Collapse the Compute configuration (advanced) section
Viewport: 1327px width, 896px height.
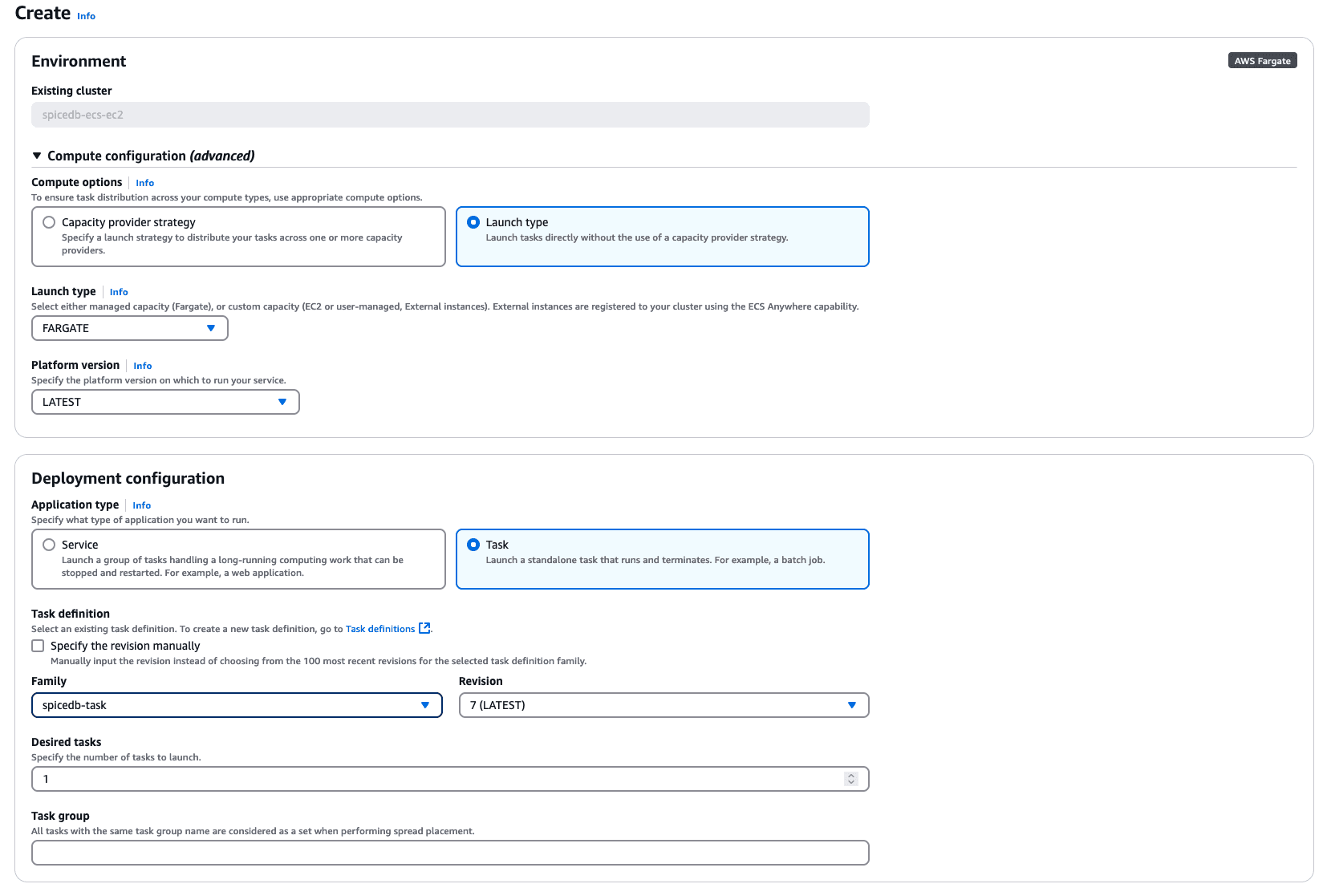coord(37,156)
